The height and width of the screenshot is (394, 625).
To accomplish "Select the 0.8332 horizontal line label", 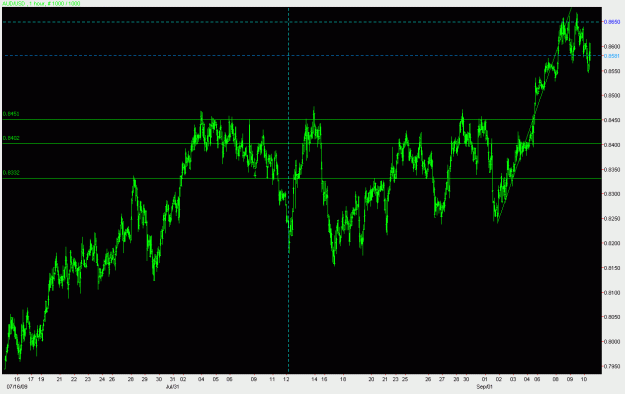I will coord(11,173).
